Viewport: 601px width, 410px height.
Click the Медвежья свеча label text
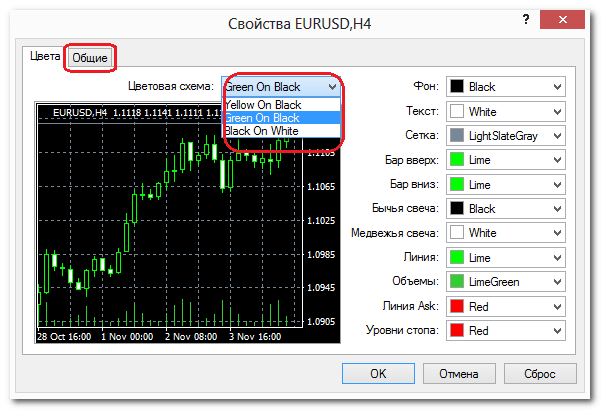(x=395, y=233)
